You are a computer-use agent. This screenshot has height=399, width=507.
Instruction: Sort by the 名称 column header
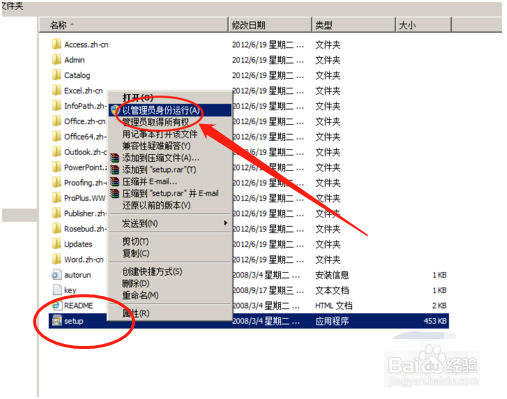coord(134,25)
